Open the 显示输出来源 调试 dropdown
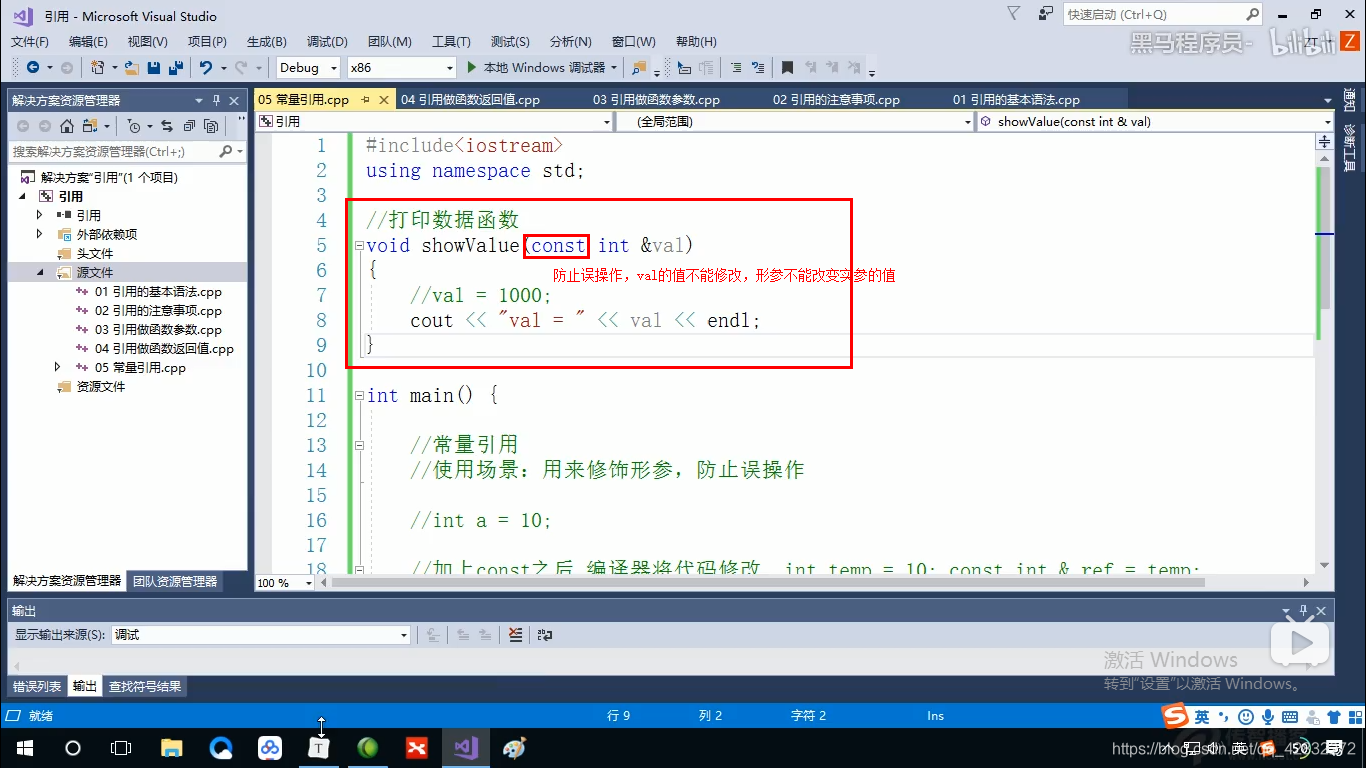The height and width of the screenshot is (768, 1366). pos(260,634)
